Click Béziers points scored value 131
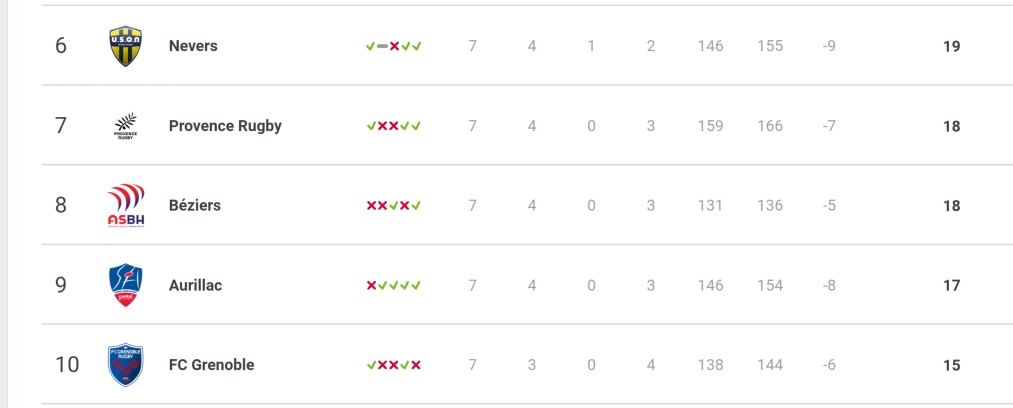Screen dimensions: 1013x408 (711, 205)
